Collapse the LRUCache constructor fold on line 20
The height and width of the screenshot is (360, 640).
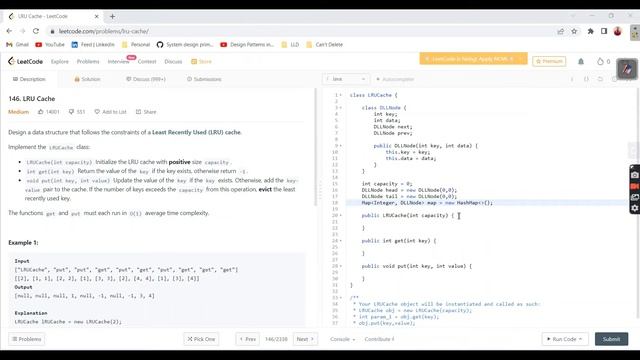(x=341, y=215)
